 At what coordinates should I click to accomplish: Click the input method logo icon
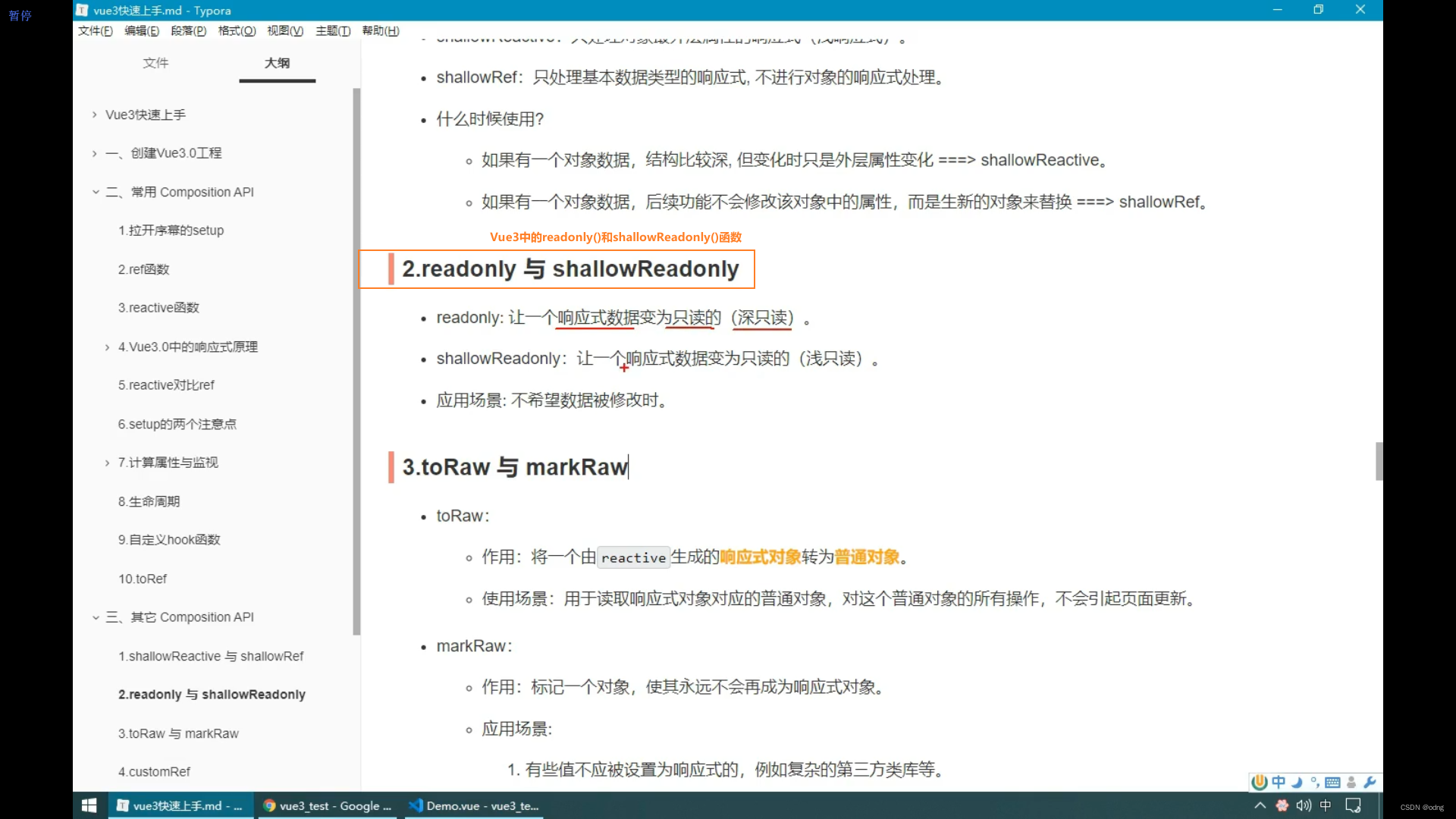(1260, 782)
